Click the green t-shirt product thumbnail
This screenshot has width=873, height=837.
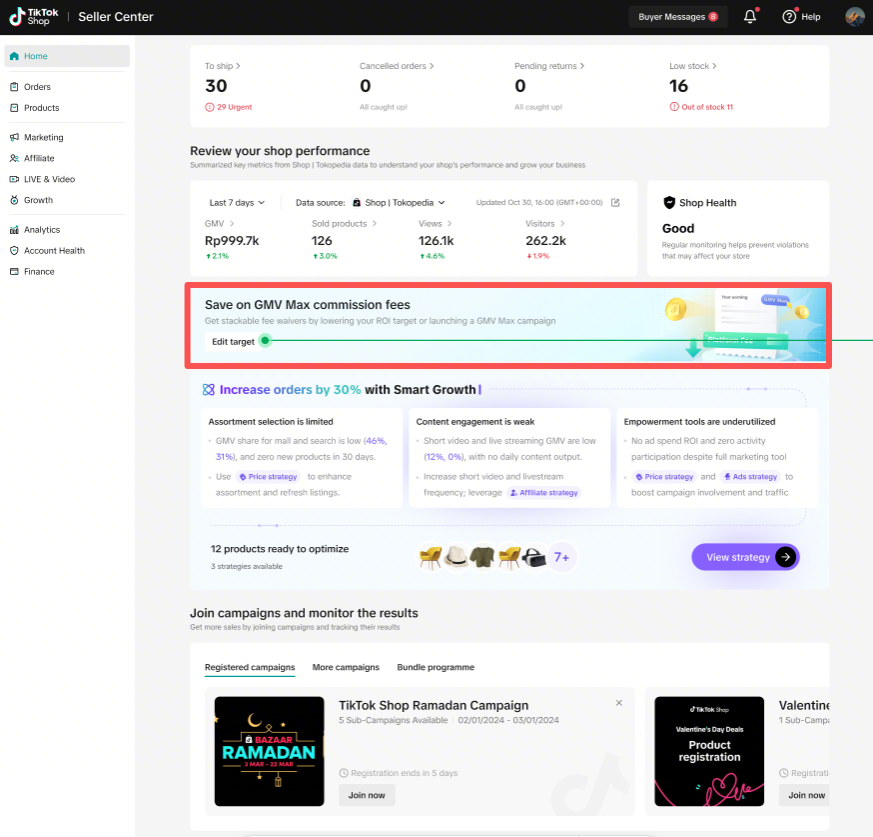[482, 557]
